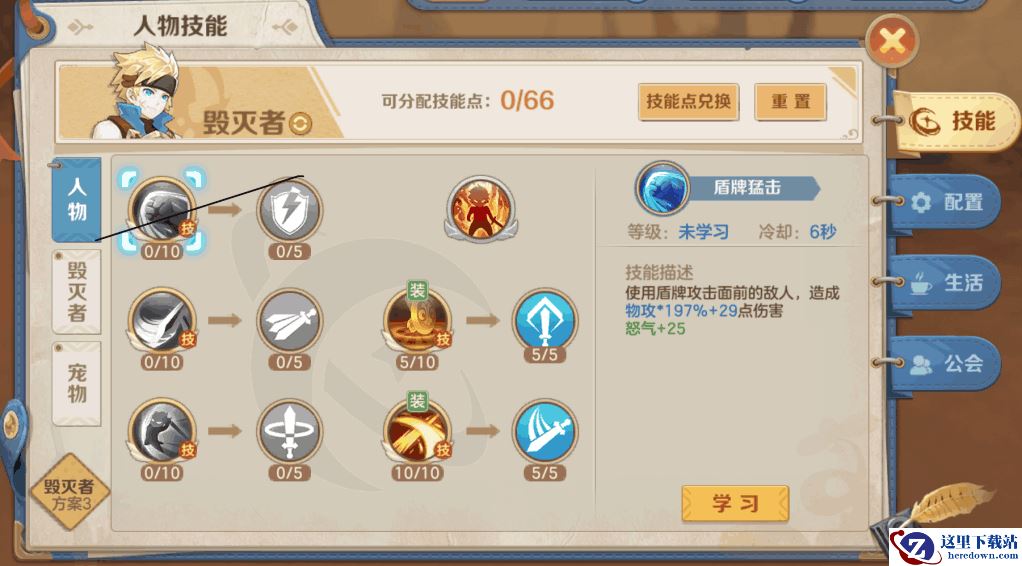Select the third-row grey strike skill 0/10
The image size is (1022, 566).
162,431
